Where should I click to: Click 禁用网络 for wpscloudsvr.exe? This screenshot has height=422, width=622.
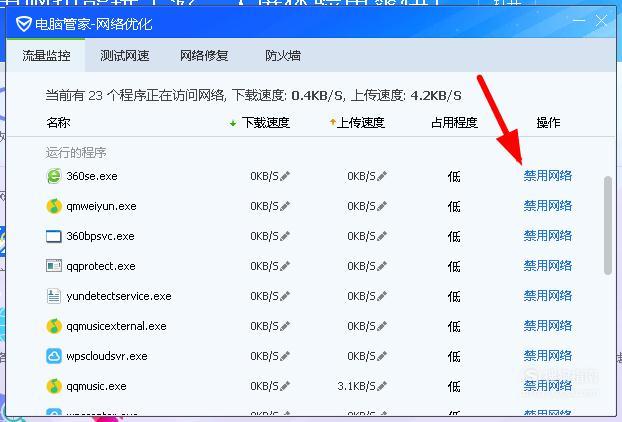[x=547, y=356]
